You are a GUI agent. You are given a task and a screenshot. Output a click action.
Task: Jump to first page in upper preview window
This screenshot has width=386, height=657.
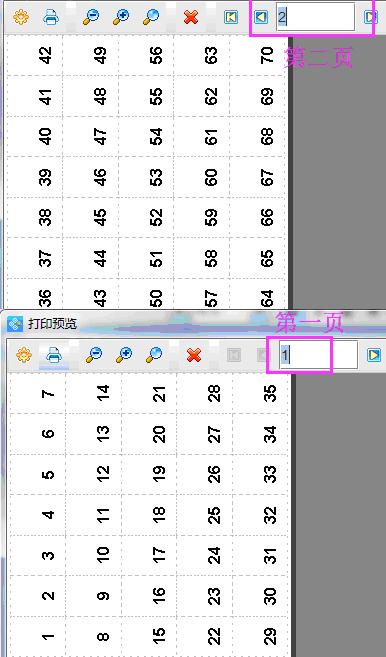pyautogui.click(x=231, y=17)
